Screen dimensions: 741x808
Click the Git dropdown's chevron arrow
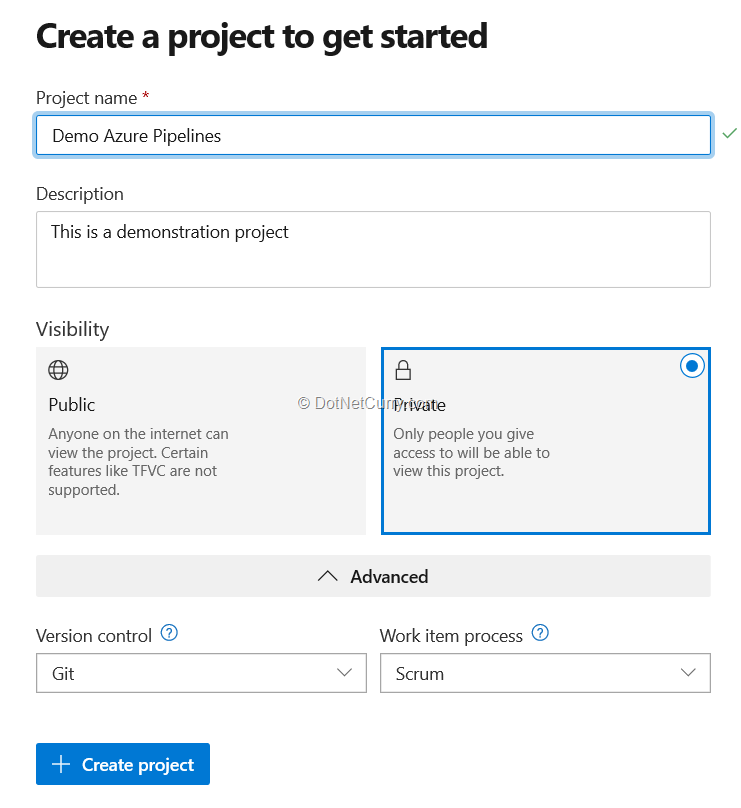pyautogui.click(x=345, y=673)
